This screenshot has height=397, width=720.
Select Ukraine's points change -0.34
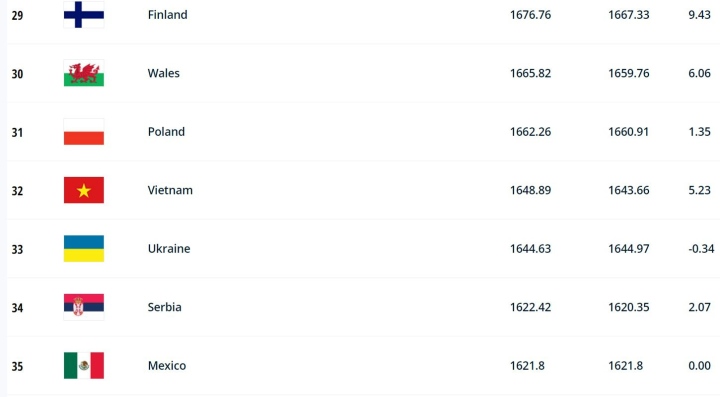coord(701,248)
